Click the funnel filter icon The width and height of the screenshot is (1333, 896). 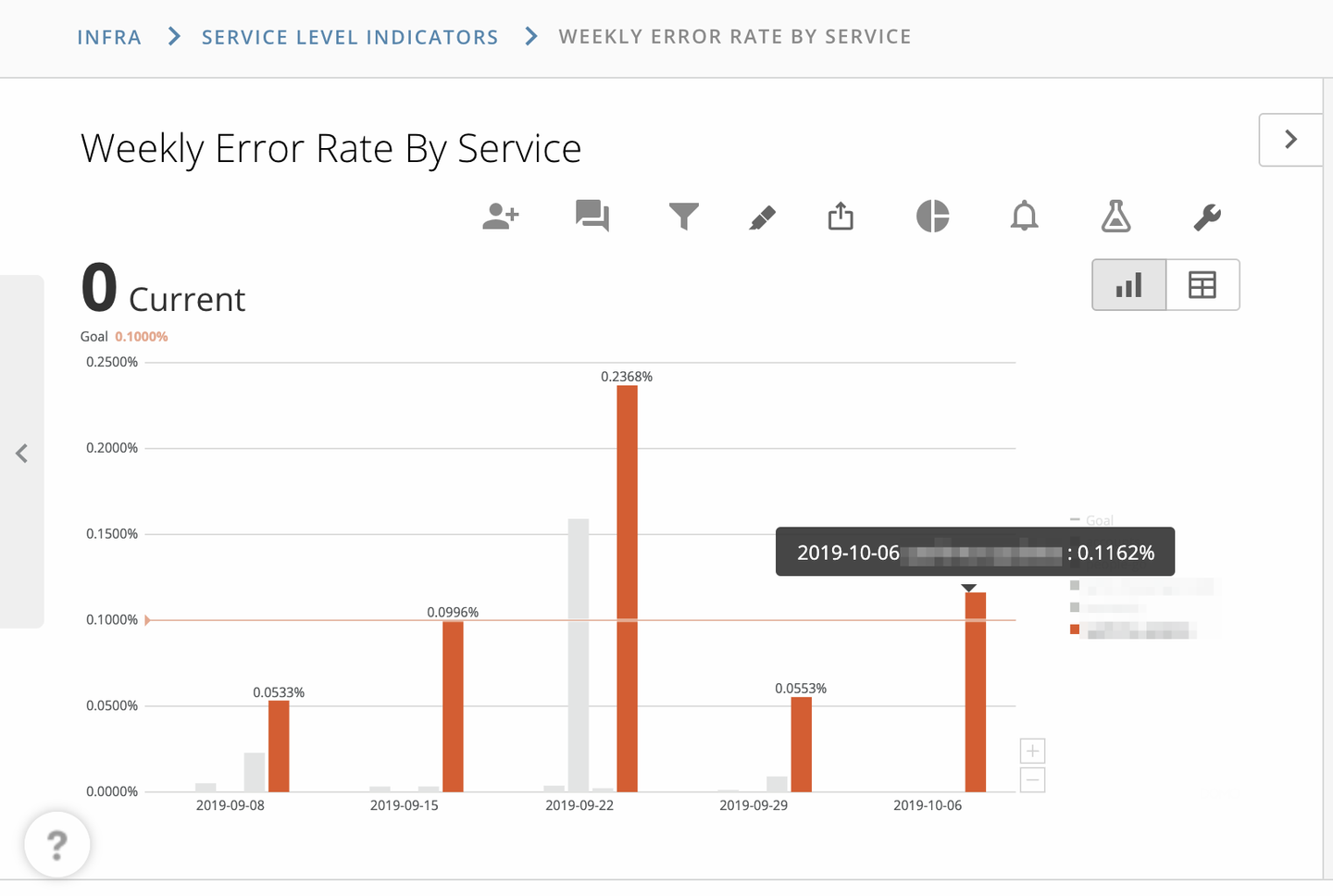(x=683, y=217)
